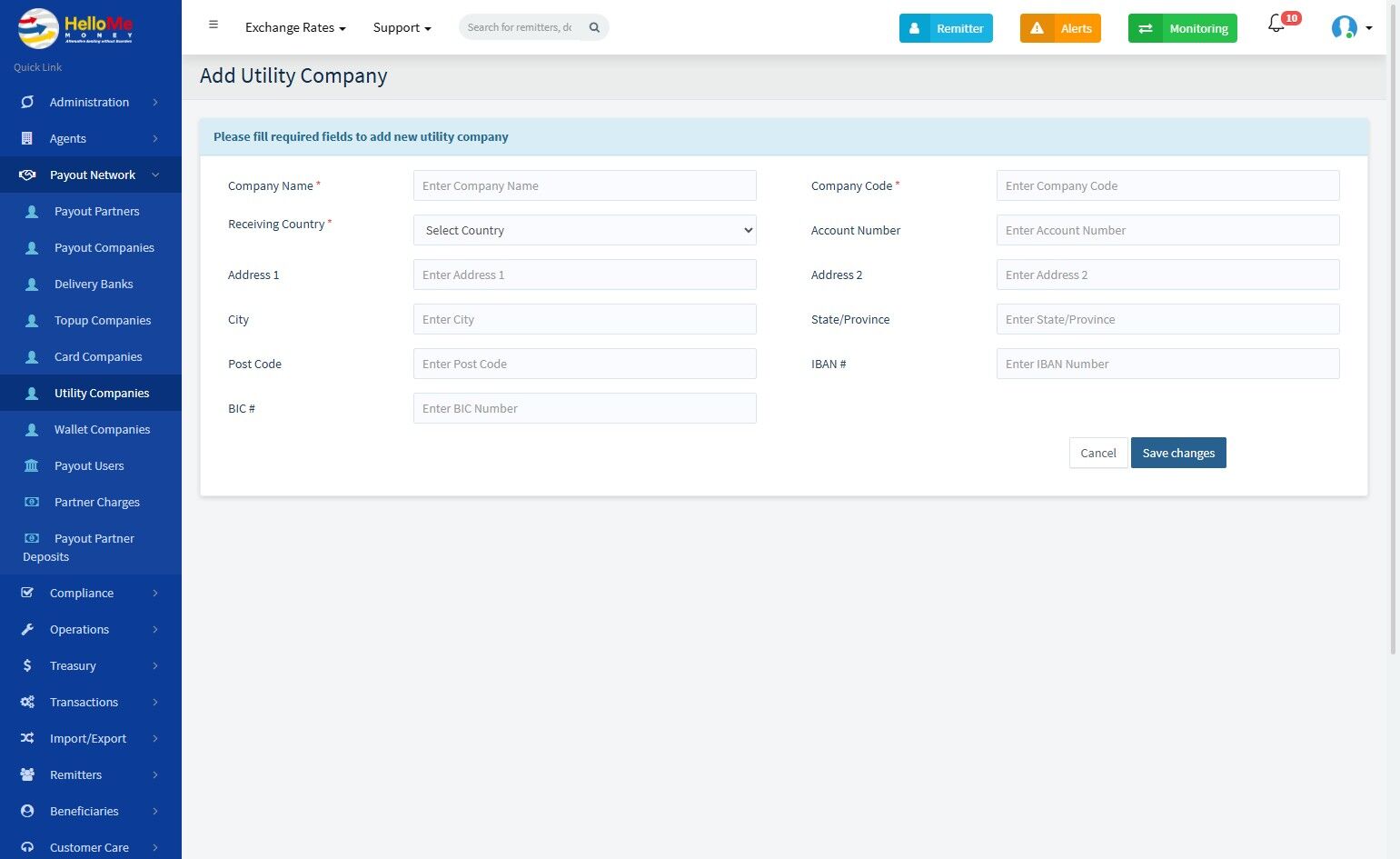The image size is (1400, 859).
Task: Click the Remitter user button
Action: point(946,28)
